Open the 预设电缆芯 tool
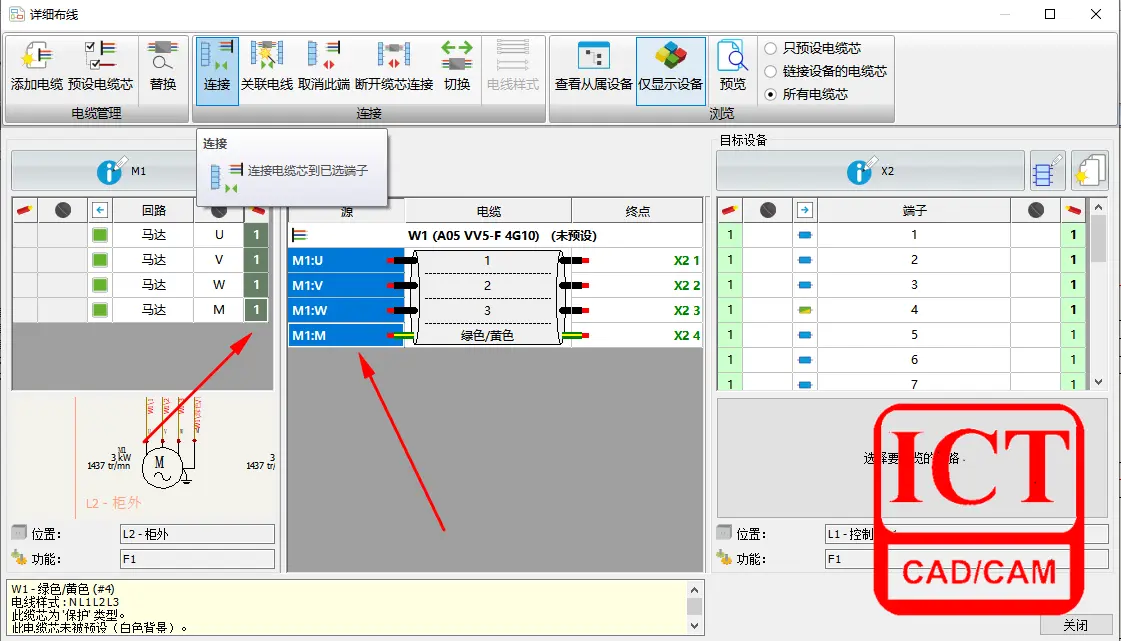The image size is (1121, 641). [100, 66]
